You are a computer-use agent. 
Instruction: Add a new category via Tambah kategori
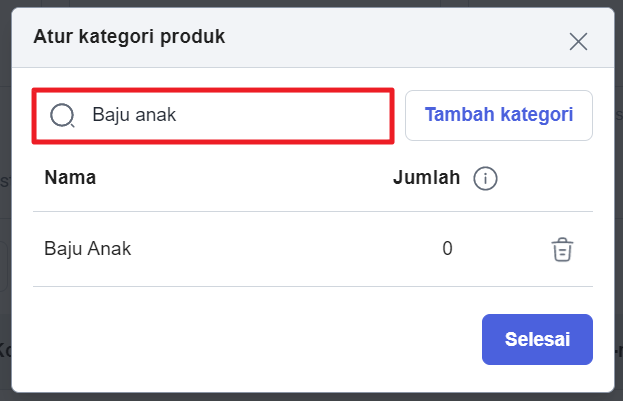(499, 115)
